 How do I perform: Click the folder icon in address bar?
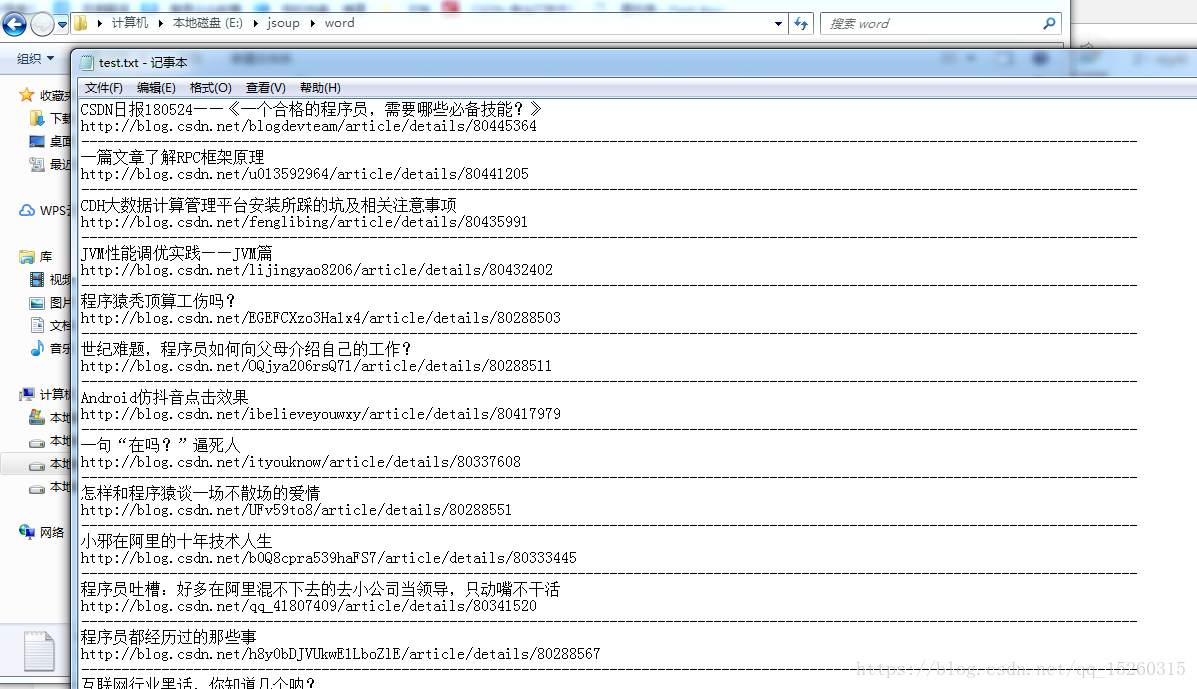pos(80,24)
